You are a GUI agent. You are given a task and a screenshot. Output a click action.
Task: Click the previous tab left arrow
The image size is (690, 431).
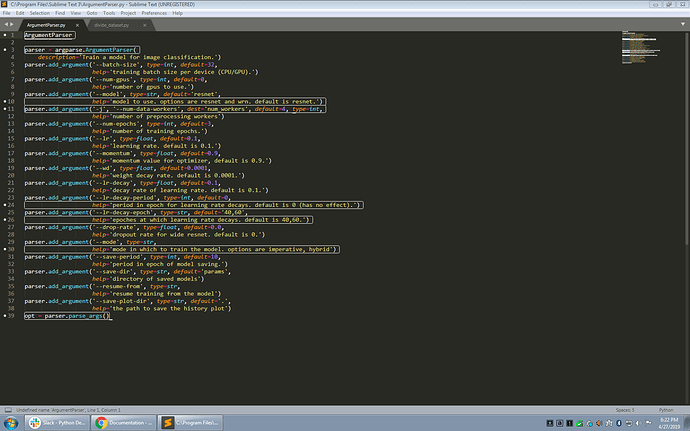[x=6, y=25]
